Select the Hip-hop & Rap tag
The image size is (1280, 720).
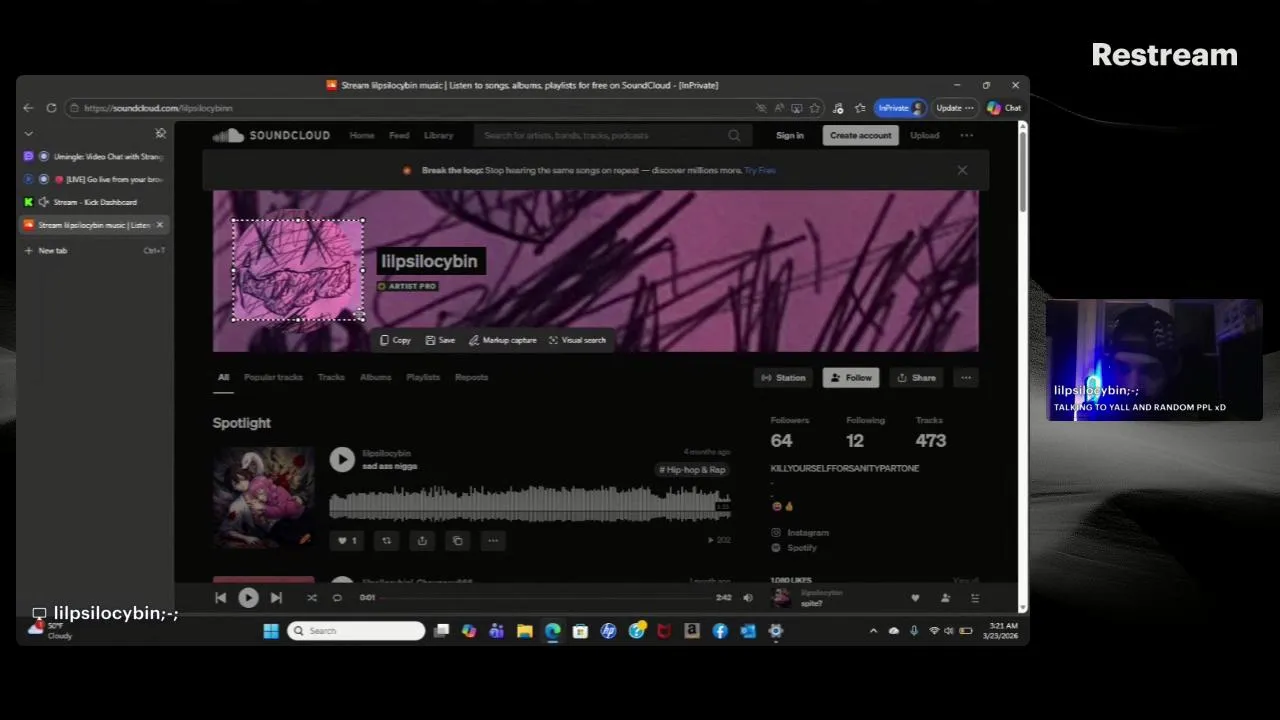pos(692,470)
